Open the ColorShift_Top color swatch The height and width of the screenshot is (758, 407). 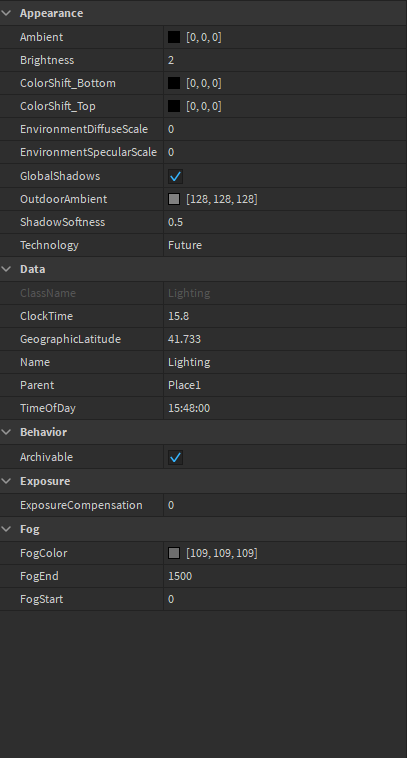(174, 106)
